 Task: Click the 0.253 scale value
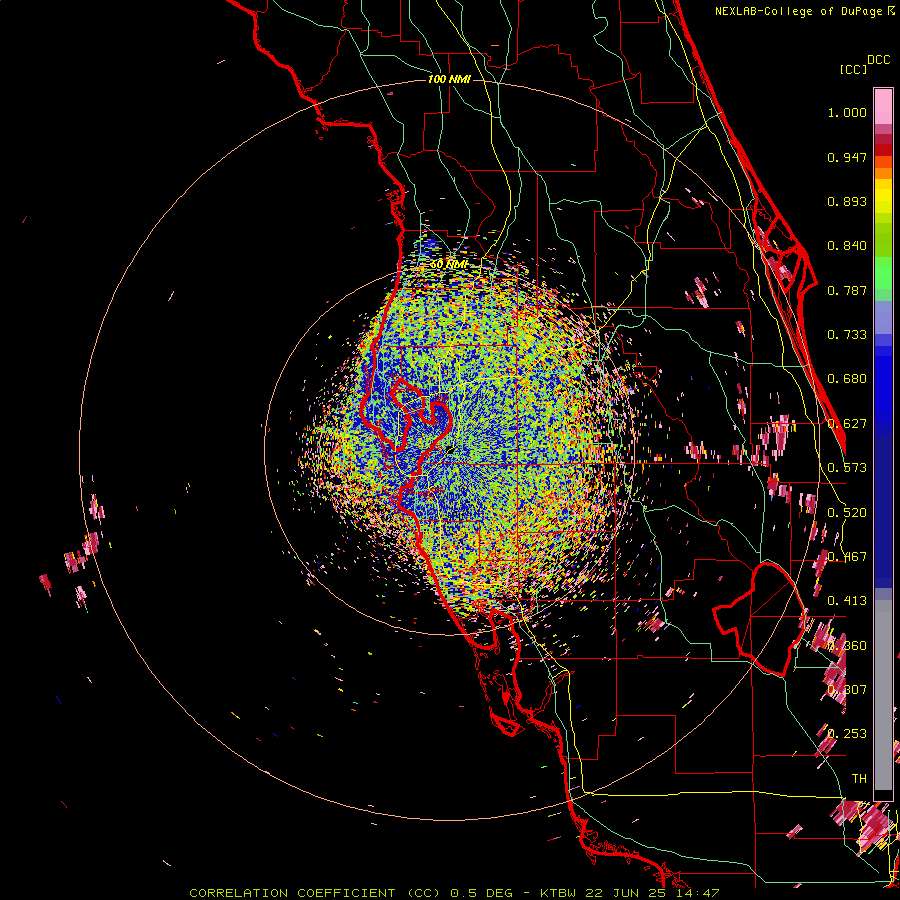click(847, 734)
